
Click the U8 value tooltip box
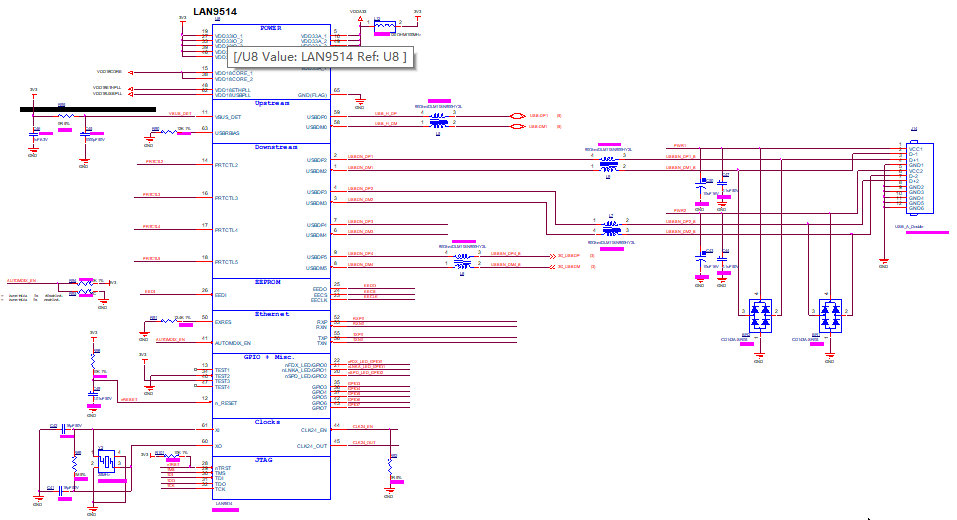pyautogui.click(x=321, y=57)
